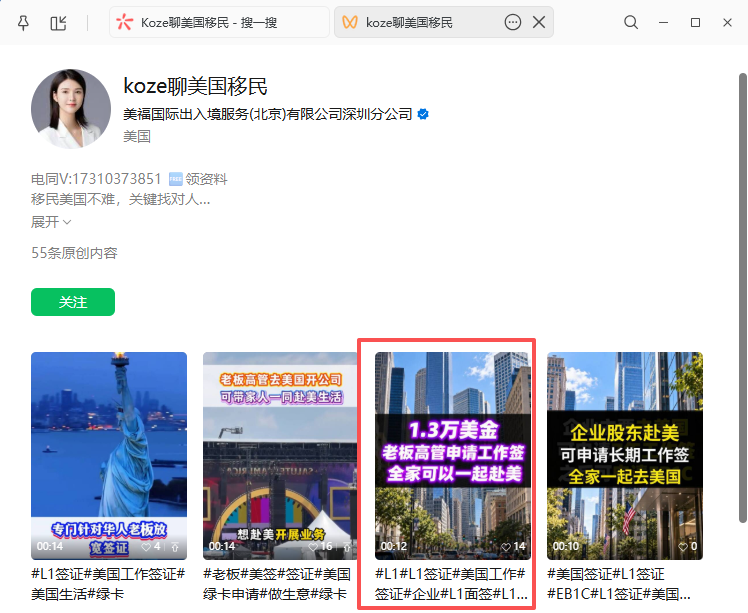748x613 pixels.
Task: Click the sidebar layout icon beside the pin
Action: pos(58,22)
